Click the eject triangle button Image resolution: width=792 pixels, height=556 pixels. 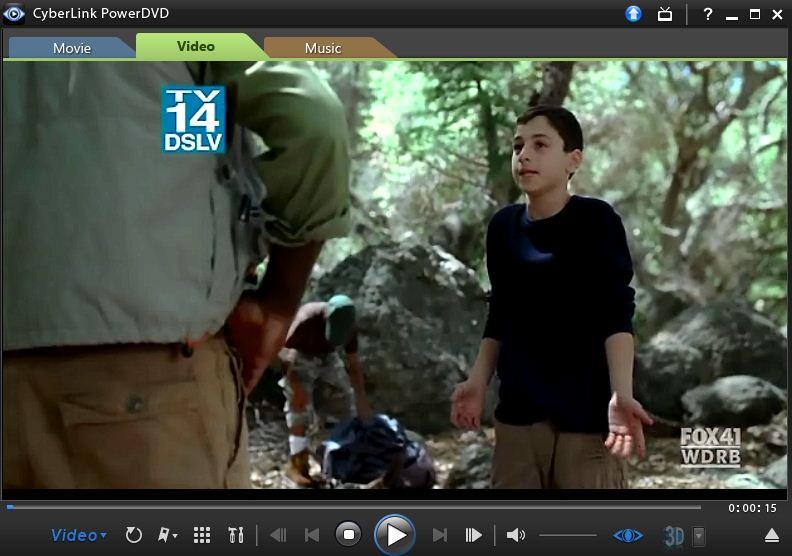tap(771, 535)
